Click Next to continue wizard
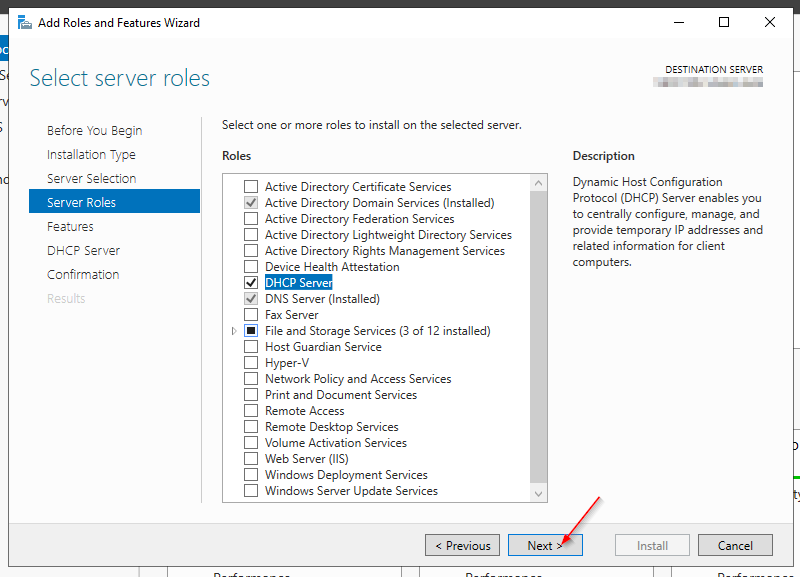800x577 pixels. pyautogui.click(x=545, y=545)
